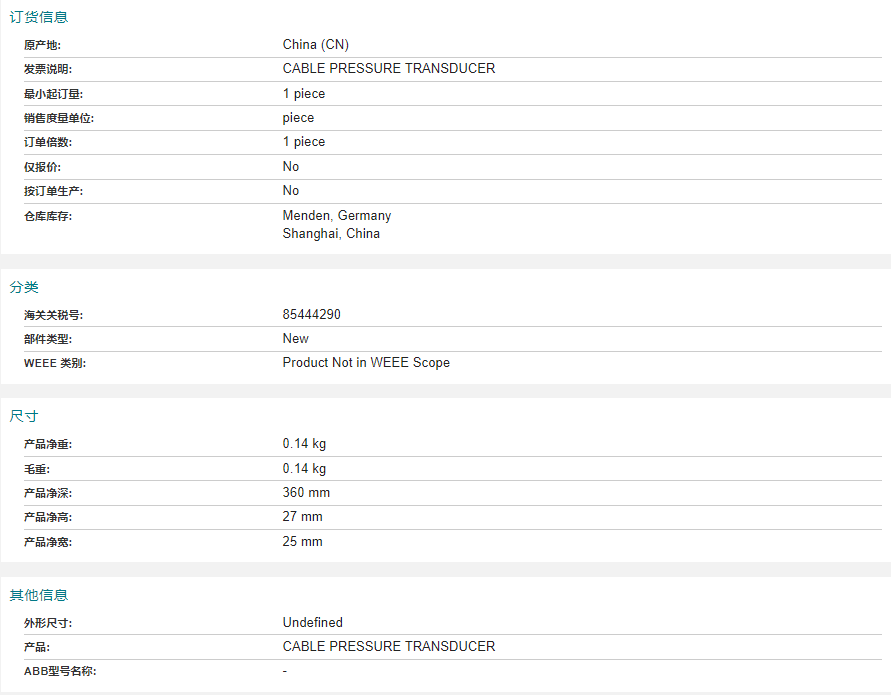Screen dimensions: 891x695
Task: Click the Undefined outline dimension value
Action: pyautogui.click(x=313, y=622)
